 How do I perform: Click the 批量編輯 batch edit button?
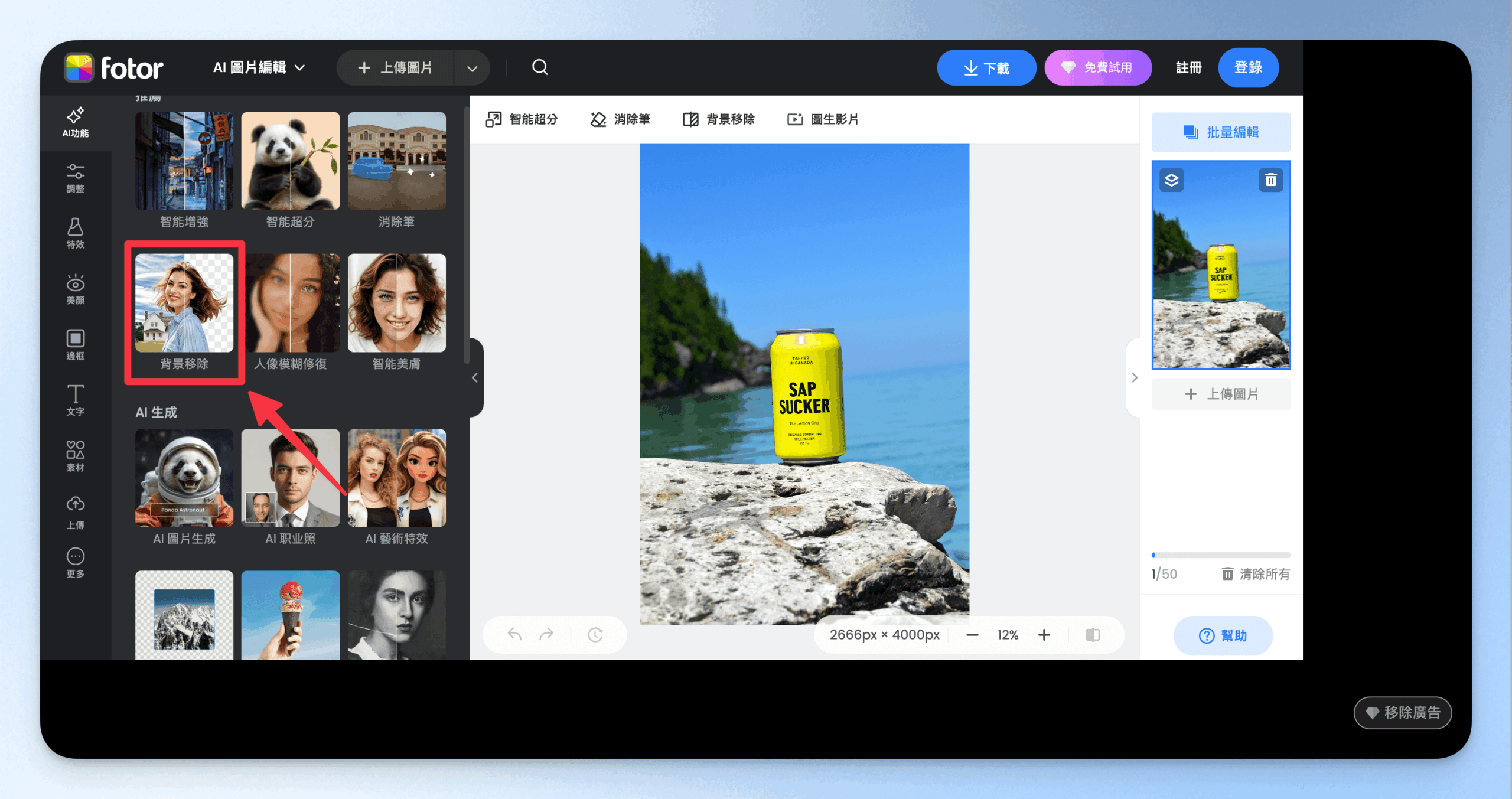pyautogui.click(x=1221, y=132)
